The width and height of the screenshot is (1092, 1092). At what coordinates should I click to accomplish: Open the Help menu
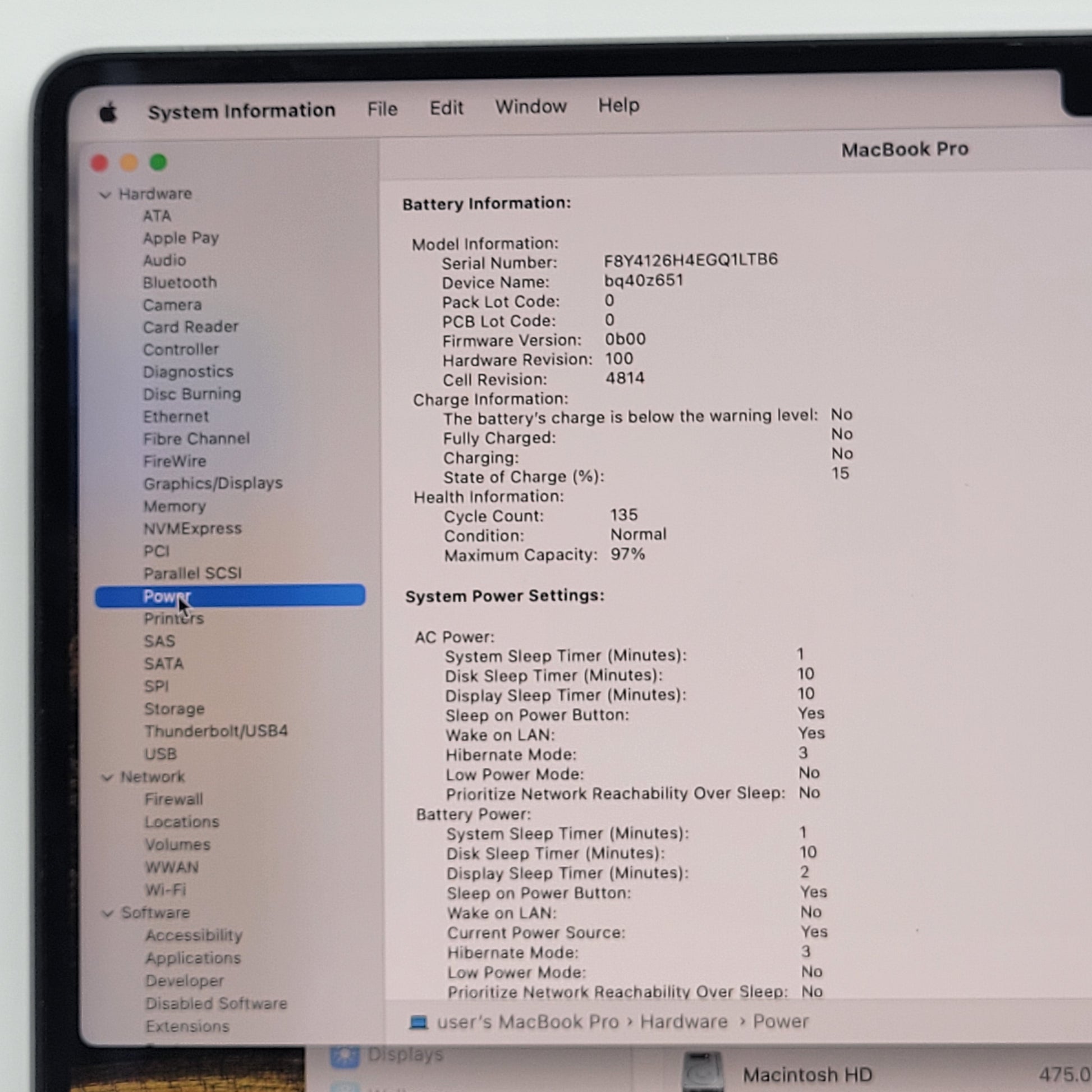(618, 105)
